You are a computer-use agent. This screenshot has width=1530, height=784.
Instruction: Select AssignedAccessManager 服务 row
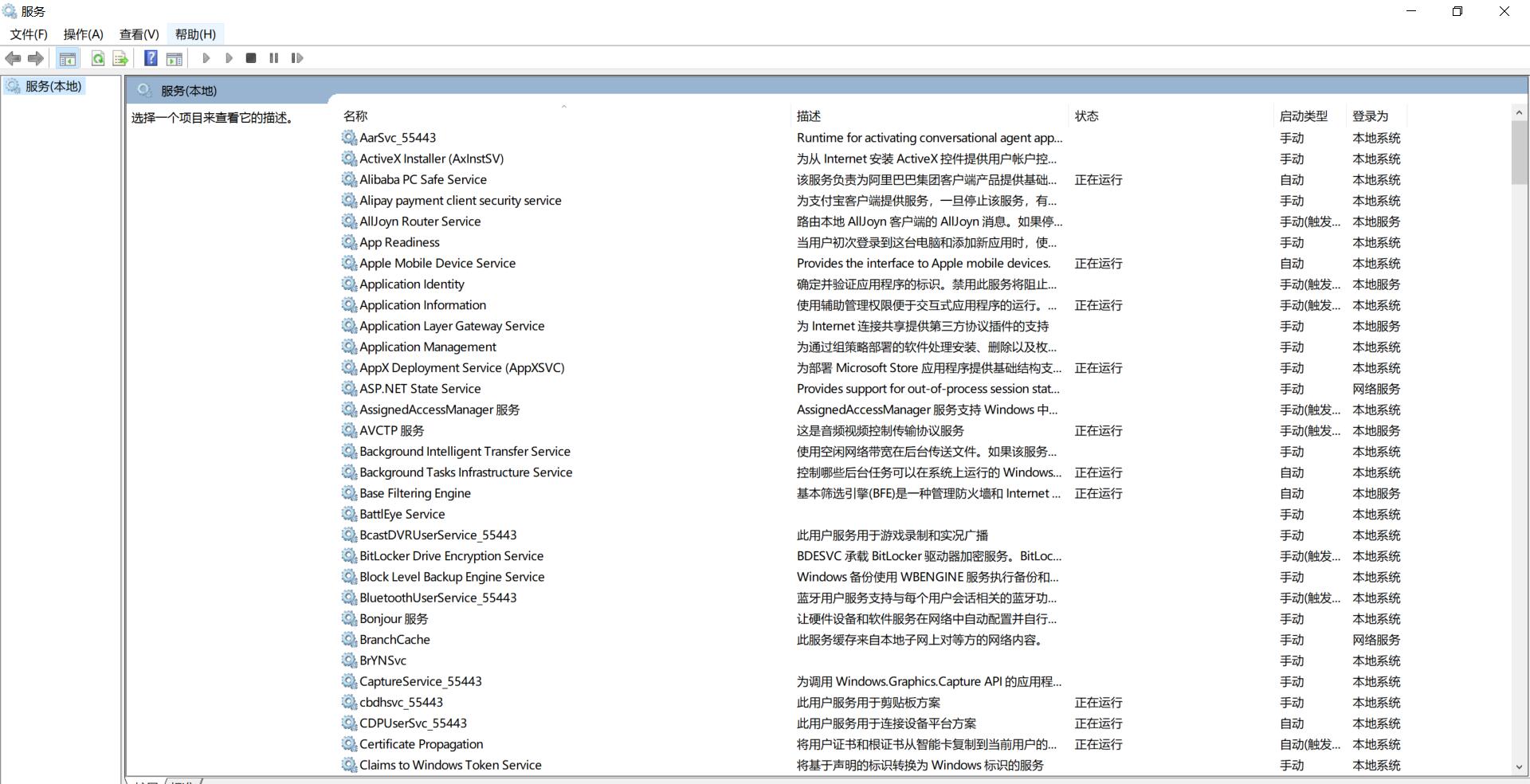439,410
